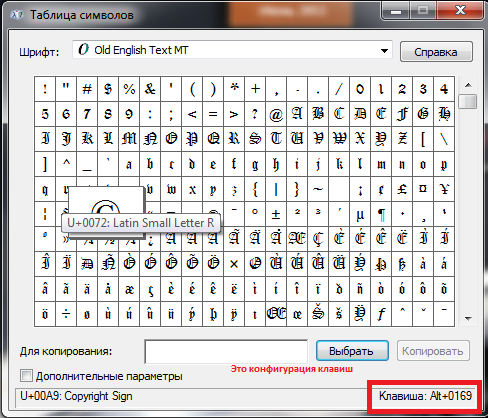Select the question mark ? character cell
Viewport: 488px width, 418px height.
pos(255,114)
